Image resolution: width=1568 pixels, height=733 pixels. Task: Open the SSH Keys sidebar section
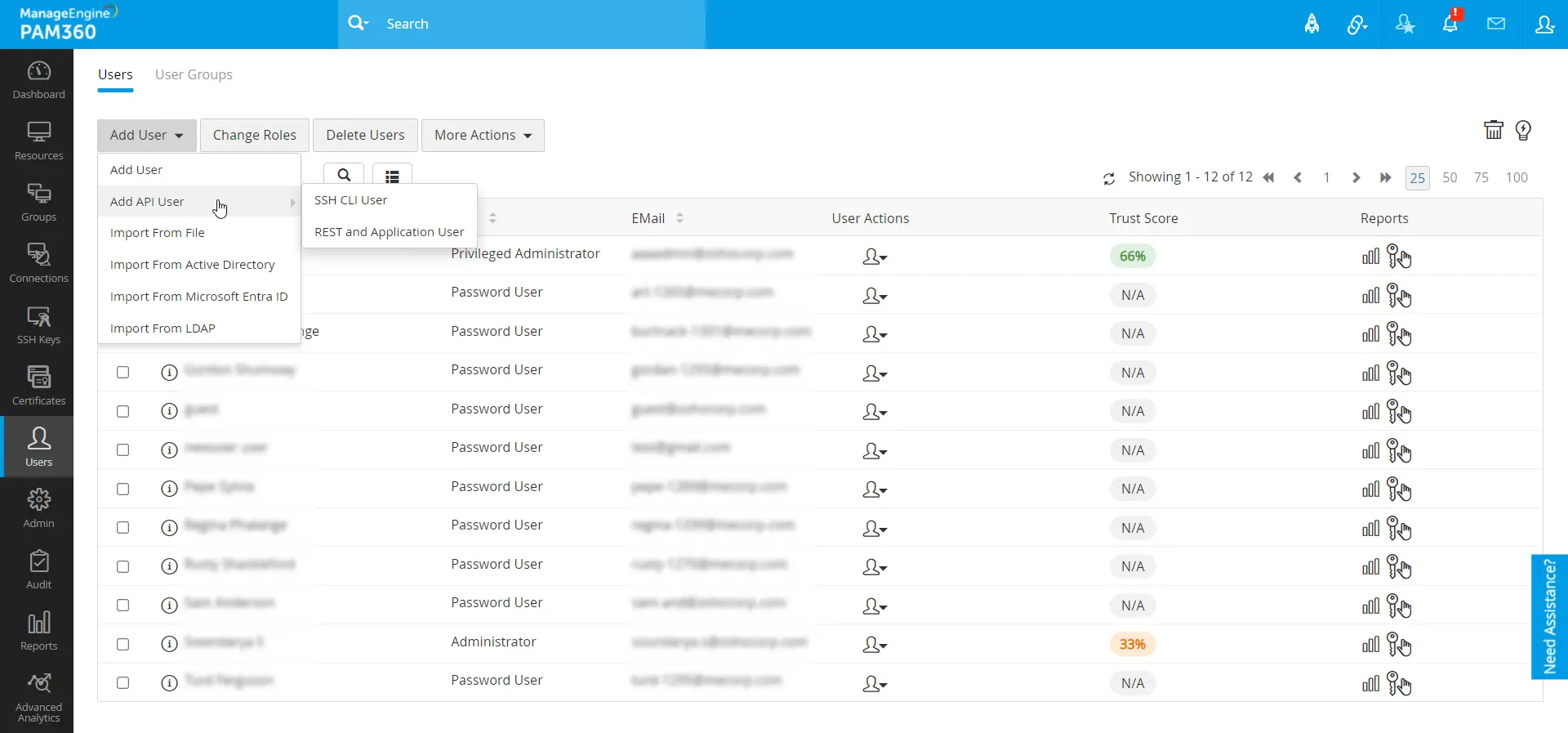coord(38,324)
